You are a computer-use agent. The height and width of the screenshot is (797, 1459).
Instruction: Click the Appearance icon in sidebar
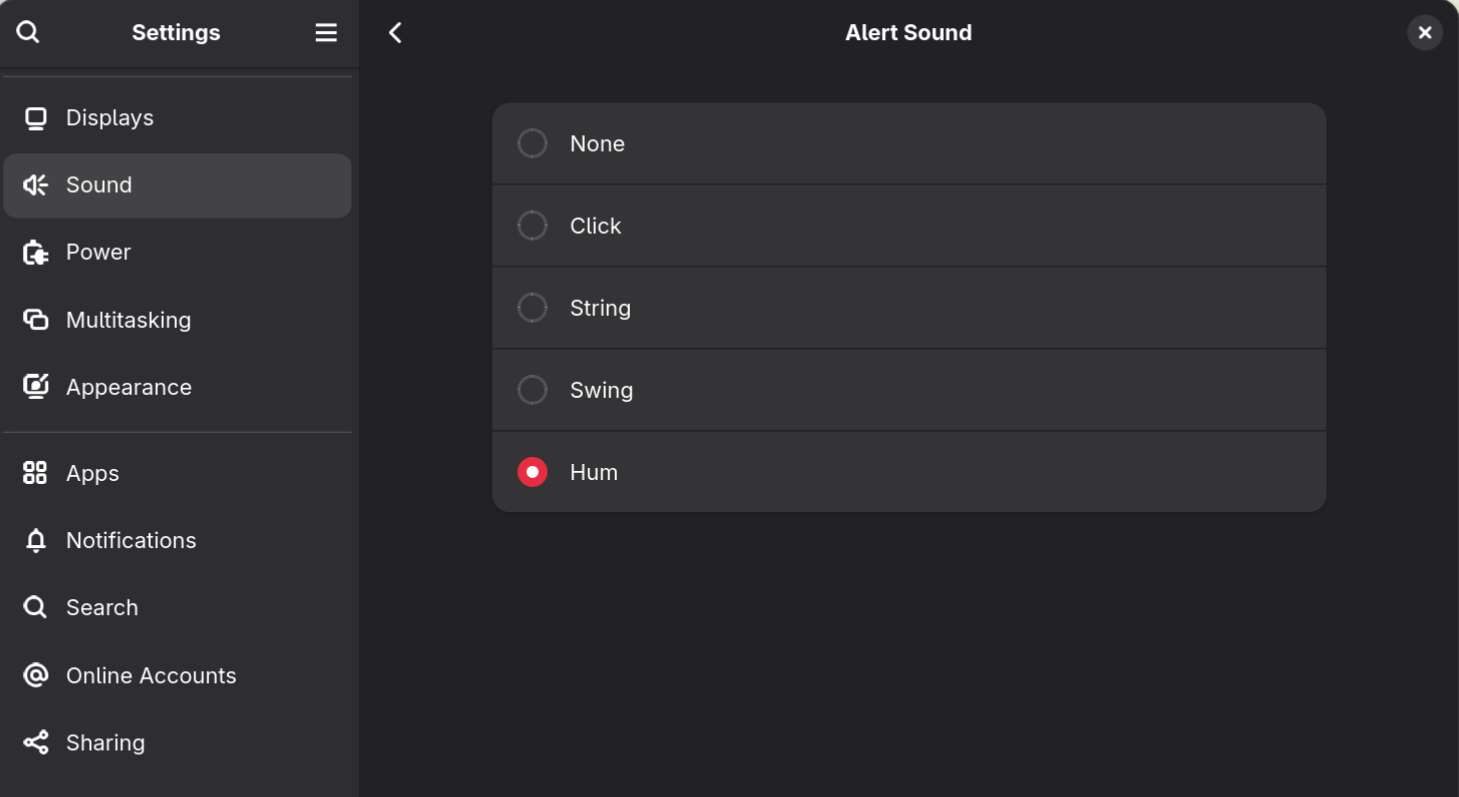point(36,387)
